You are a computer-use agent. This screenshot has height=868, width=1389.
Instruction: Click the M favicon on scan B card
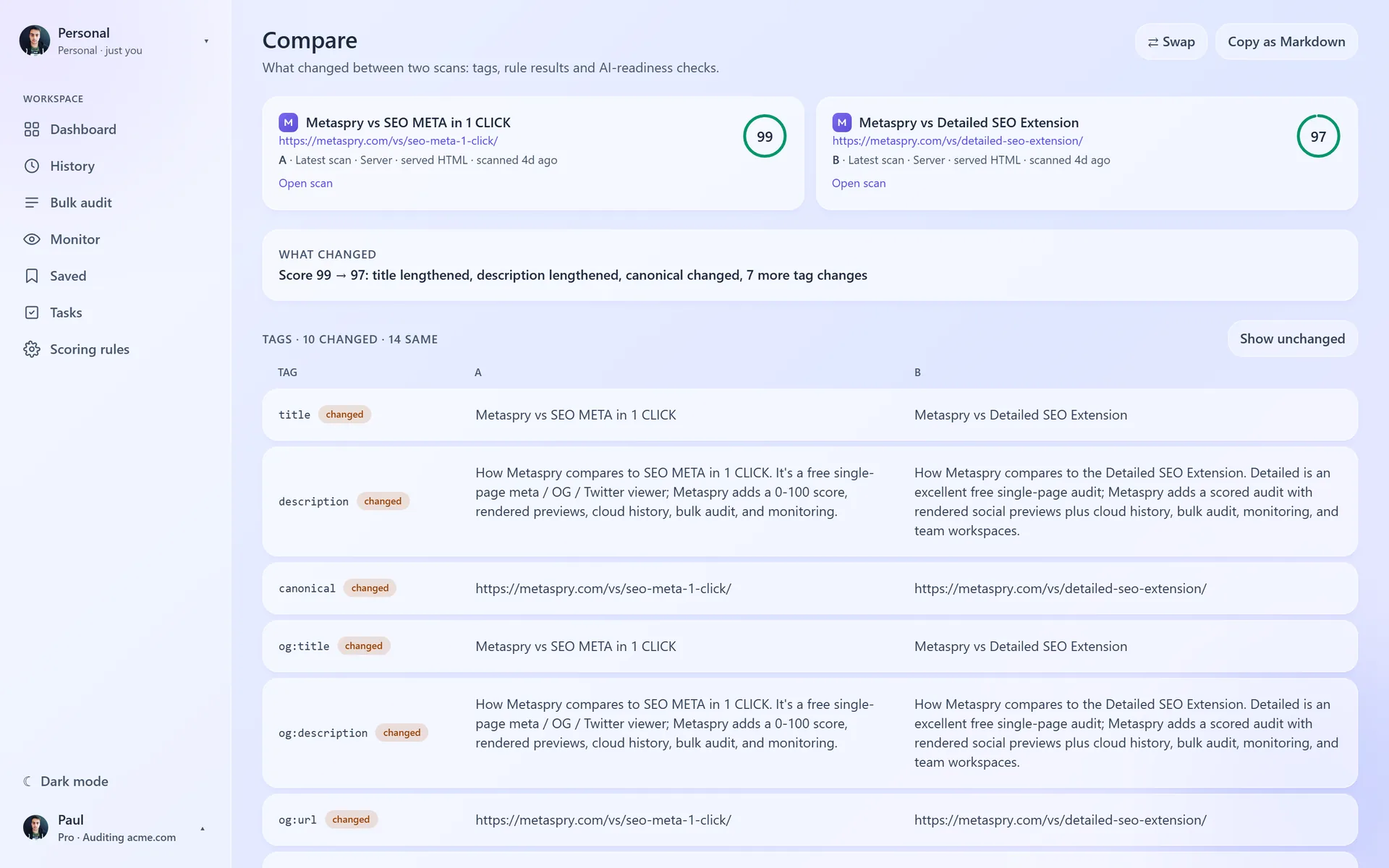point(841,122)
